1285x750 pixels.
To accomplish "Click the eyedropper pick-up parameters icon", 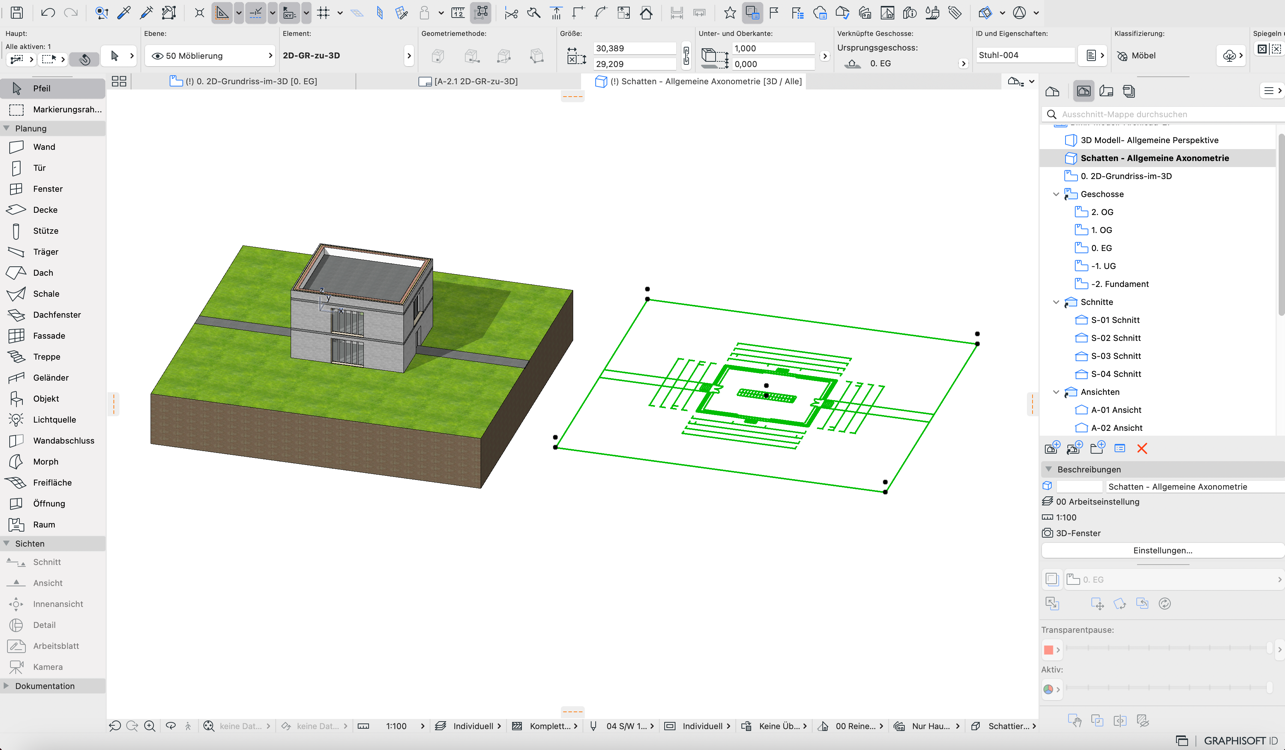I will pyautogui.click(x=124, y=13).
